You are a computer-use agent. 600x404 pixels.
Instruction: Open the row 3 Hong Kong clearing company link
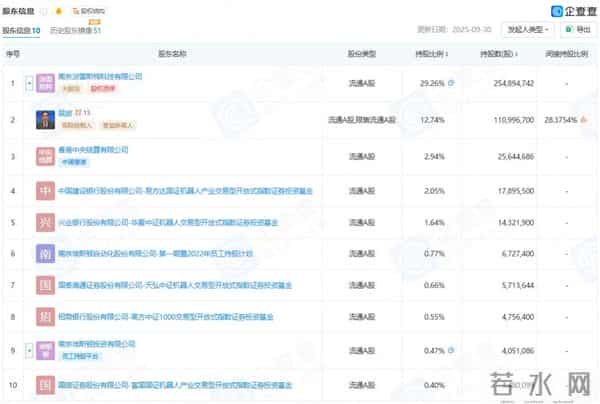(x=93, y=149)
